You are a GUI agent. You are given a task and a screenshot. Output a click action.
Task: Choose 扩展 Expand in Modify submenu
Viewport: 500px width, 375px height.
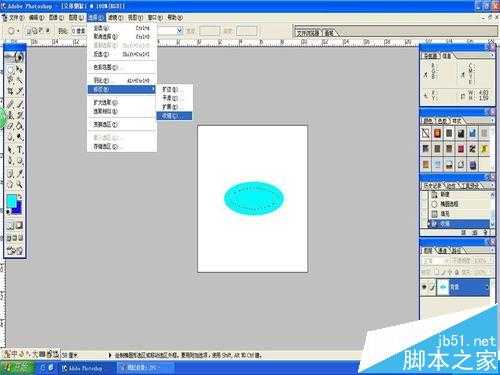(x=174, y=107)
